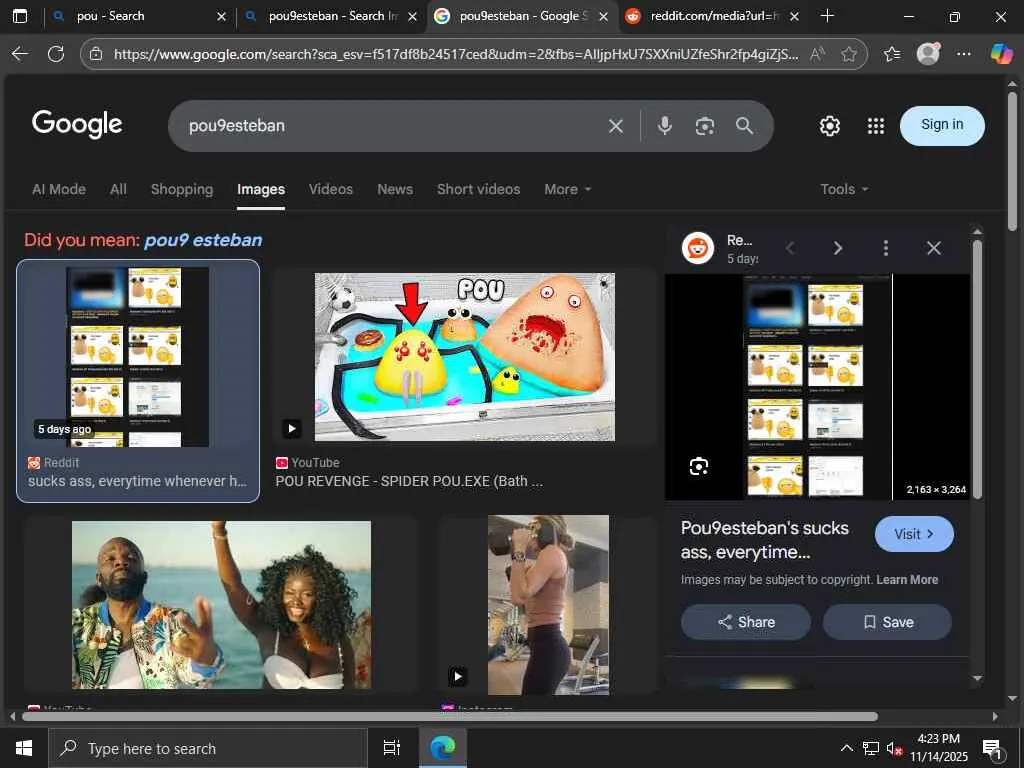View site information lock icon
This screenshot has width=1024, height=768.
(96, 54)
